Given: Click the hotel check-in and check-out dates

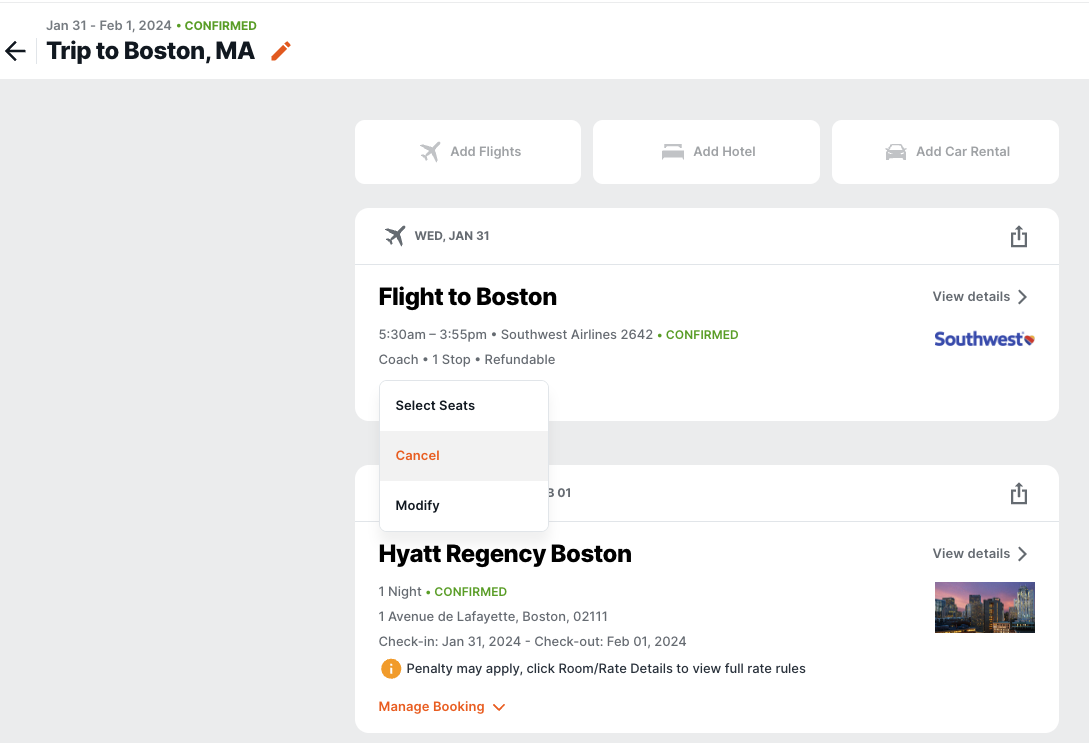Looking at the screenshot, I should pos(532,642).
